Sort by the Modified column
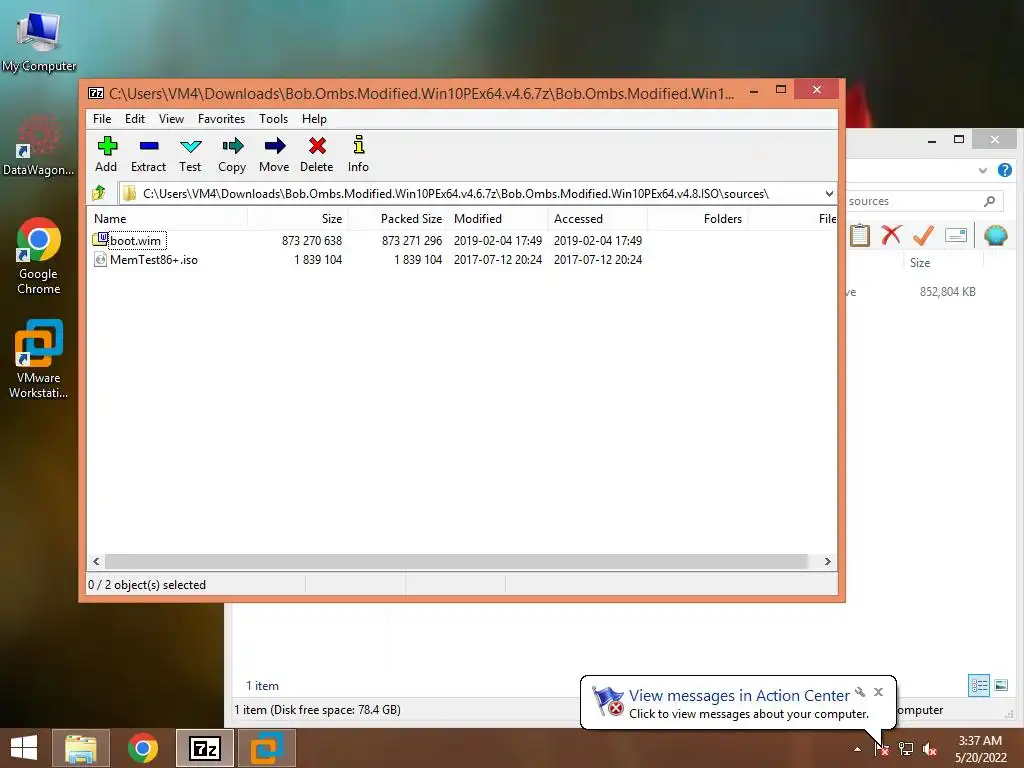The height and width of the screenshot is (768, 1024). (x=498, y=219)
